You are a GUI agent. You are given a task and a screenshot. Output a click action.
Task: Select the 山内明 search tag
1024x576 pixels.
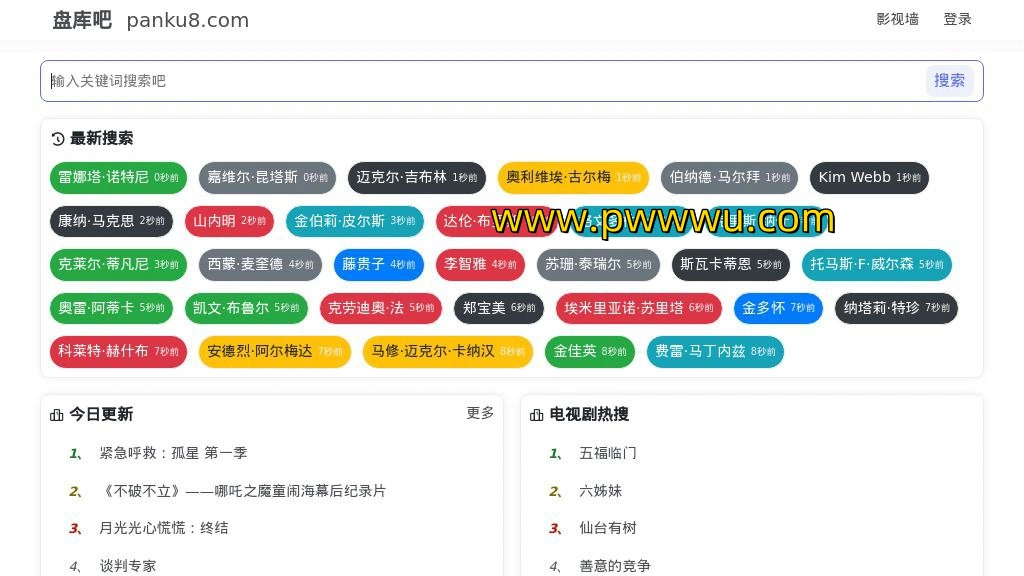point(229,221)
